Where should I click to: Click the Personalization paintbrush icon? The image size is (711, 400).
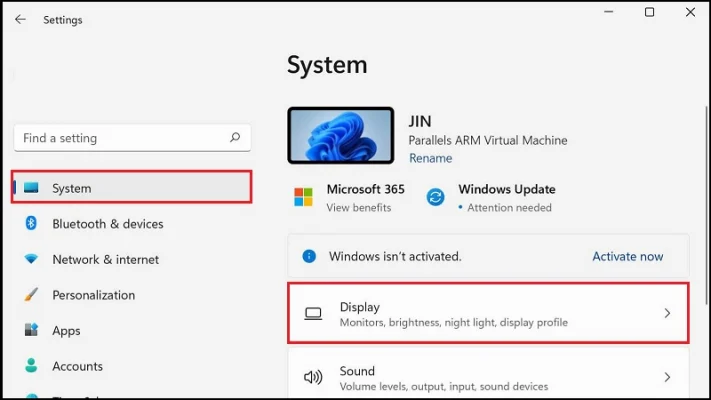31,295
